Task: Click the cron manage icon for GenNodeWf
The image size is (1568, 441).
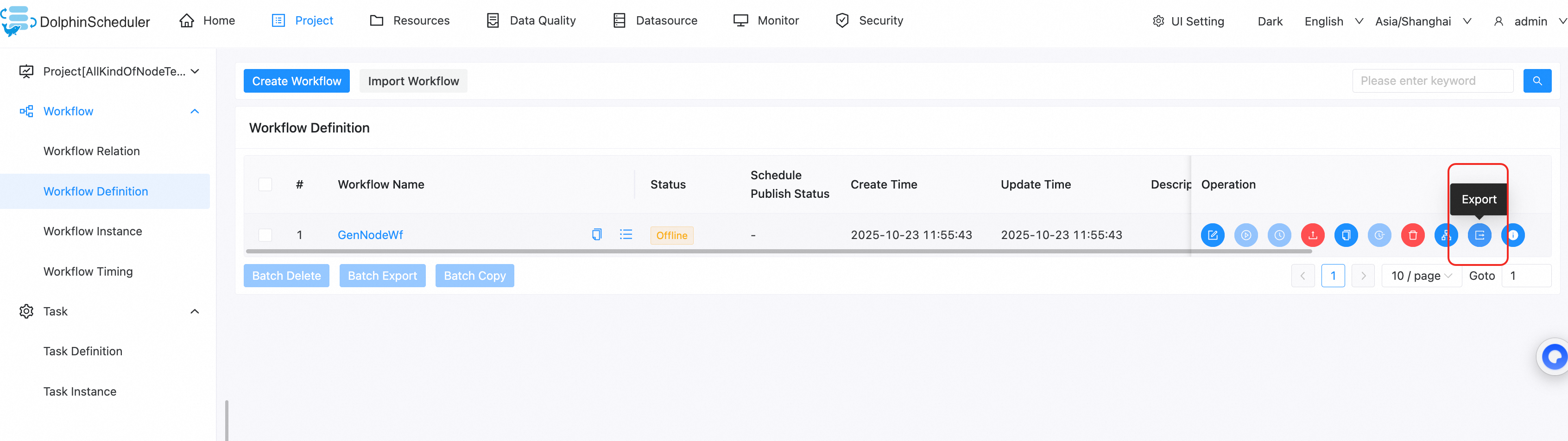Action: pos(1379,235)
